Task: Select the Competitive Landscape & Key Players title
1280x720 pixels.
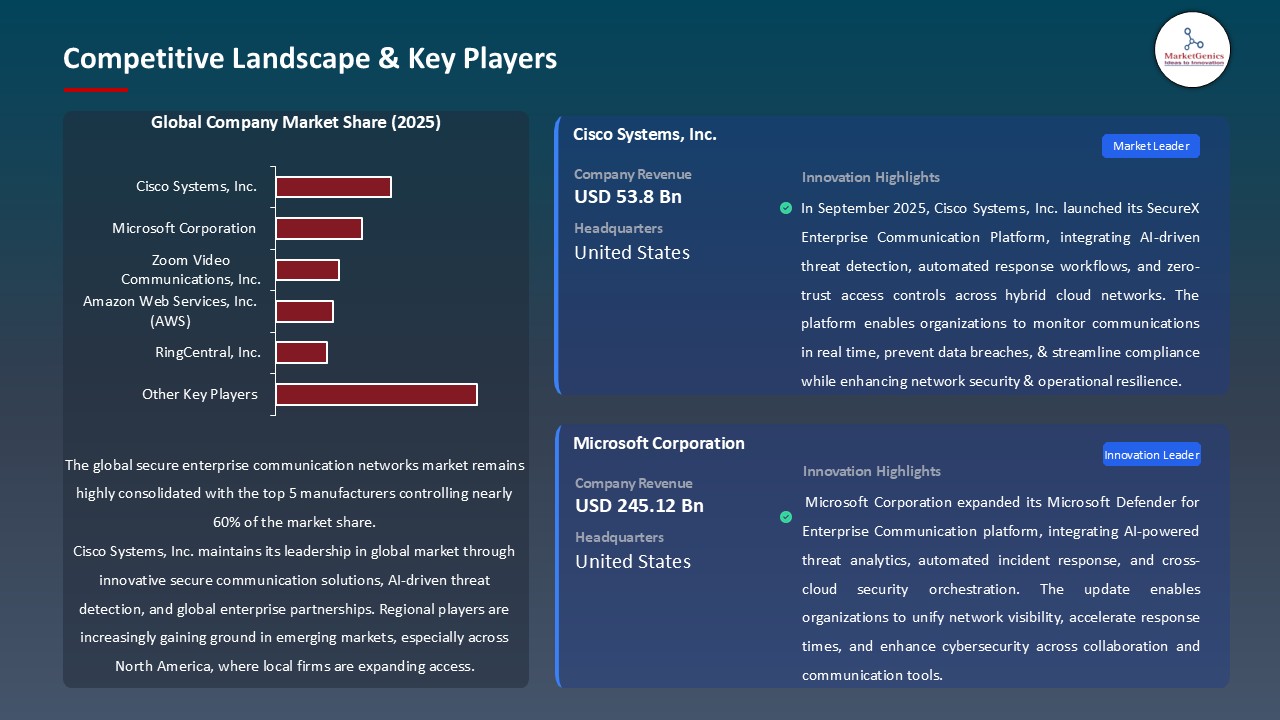Action: click(310, 58)
